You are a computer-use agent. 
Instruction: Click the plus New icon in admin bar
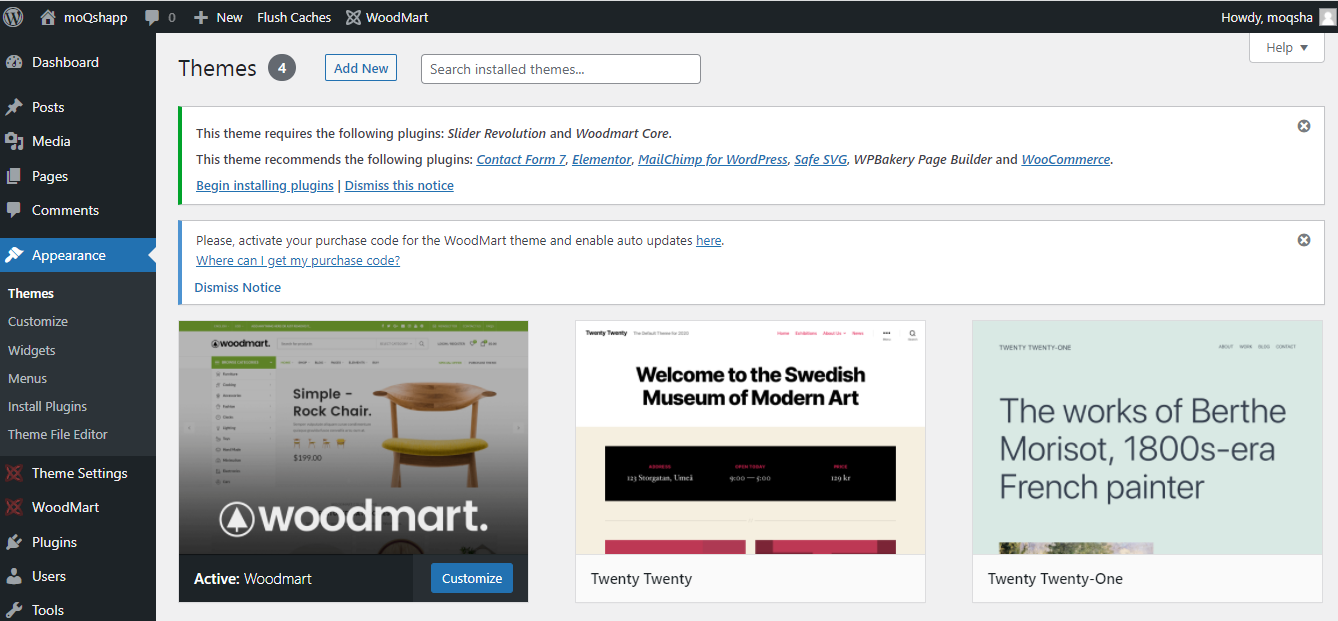[201, 17]
